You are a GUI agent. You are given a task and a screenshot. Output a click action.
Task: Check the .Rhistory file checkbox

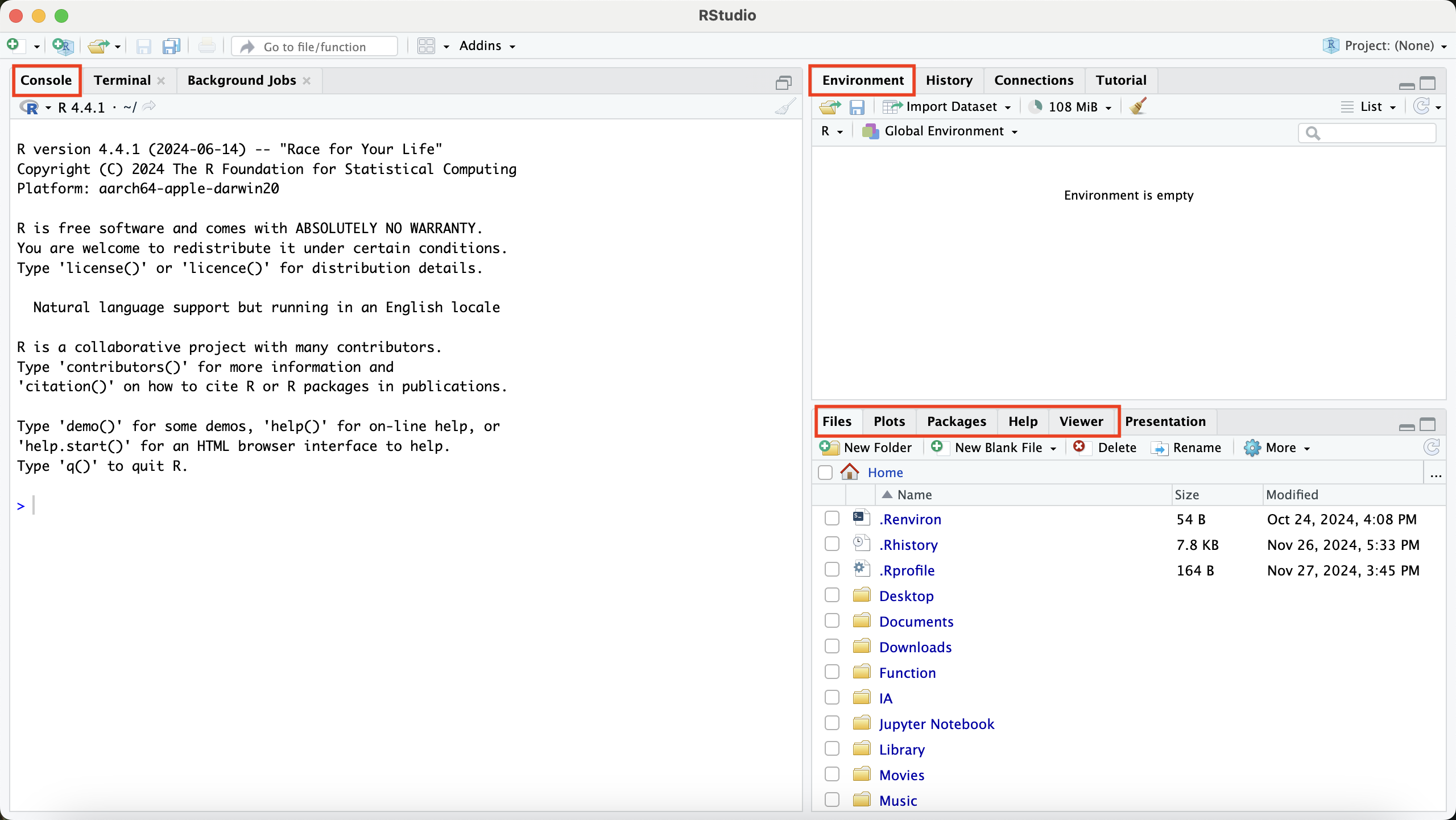832,544
